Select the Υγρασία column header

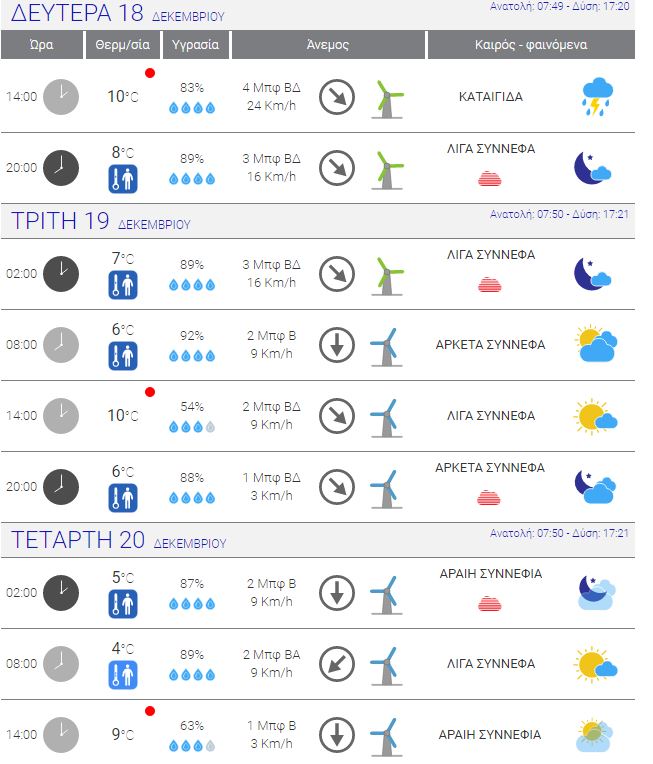pos(195,44)
